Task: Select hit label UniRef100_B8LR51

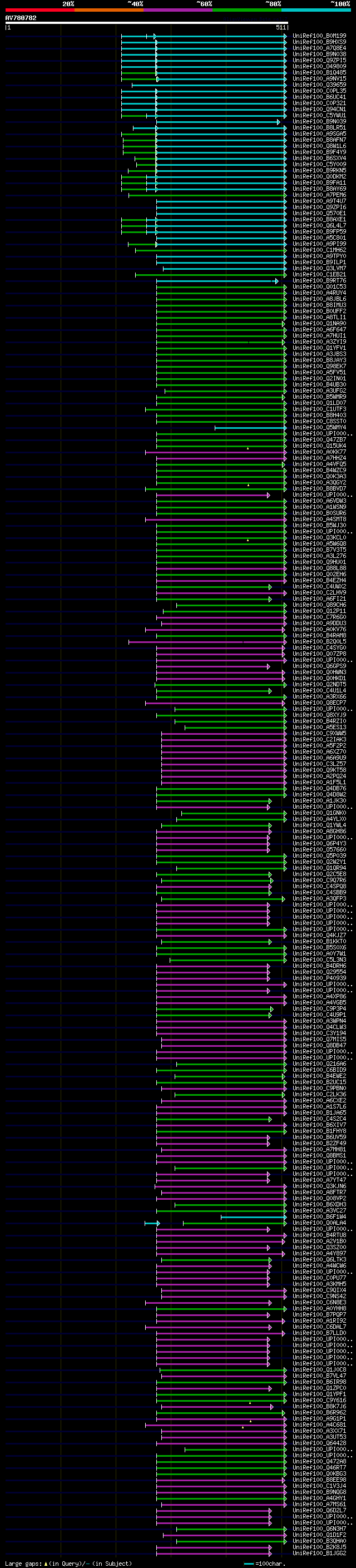Action: click(319, 128)
